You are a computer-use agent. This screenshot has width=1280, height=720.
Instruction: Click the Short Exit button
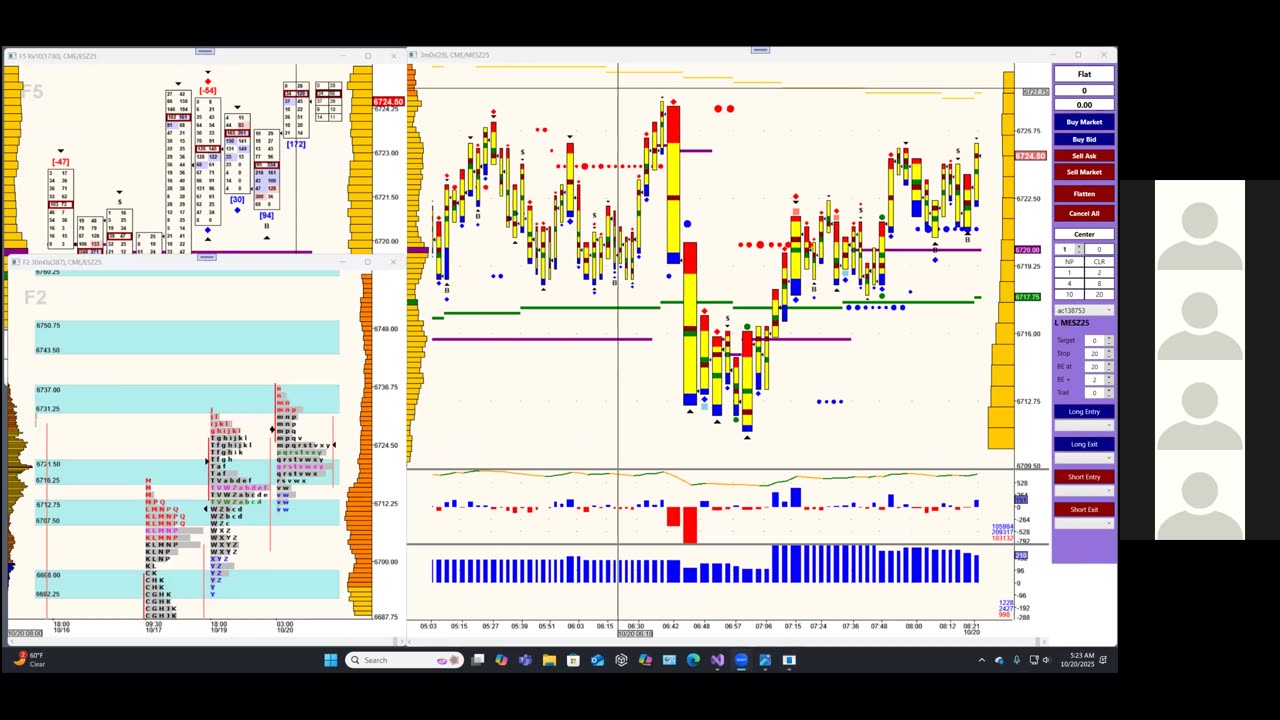[x=1084, y=509]
